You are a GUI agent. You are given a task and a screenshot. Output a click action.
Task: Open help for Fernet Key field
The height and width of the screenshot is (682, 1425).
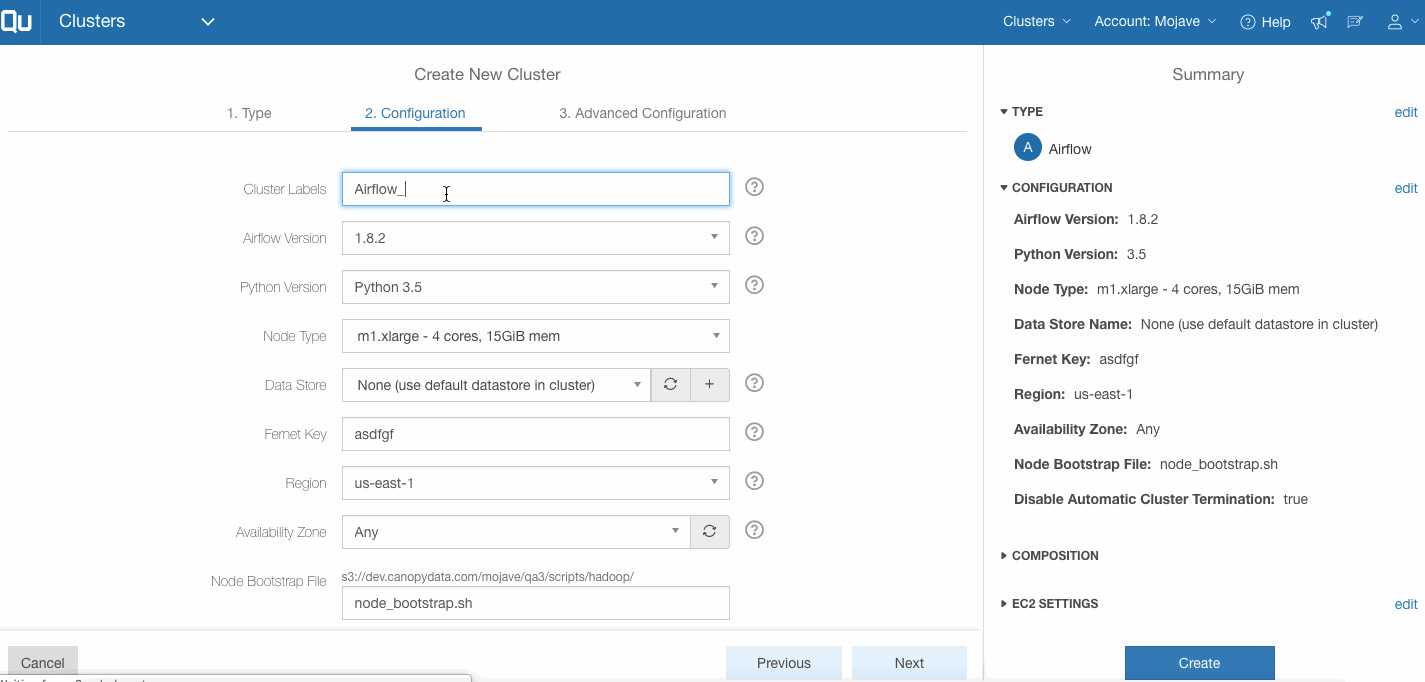(x=755, y=432)
